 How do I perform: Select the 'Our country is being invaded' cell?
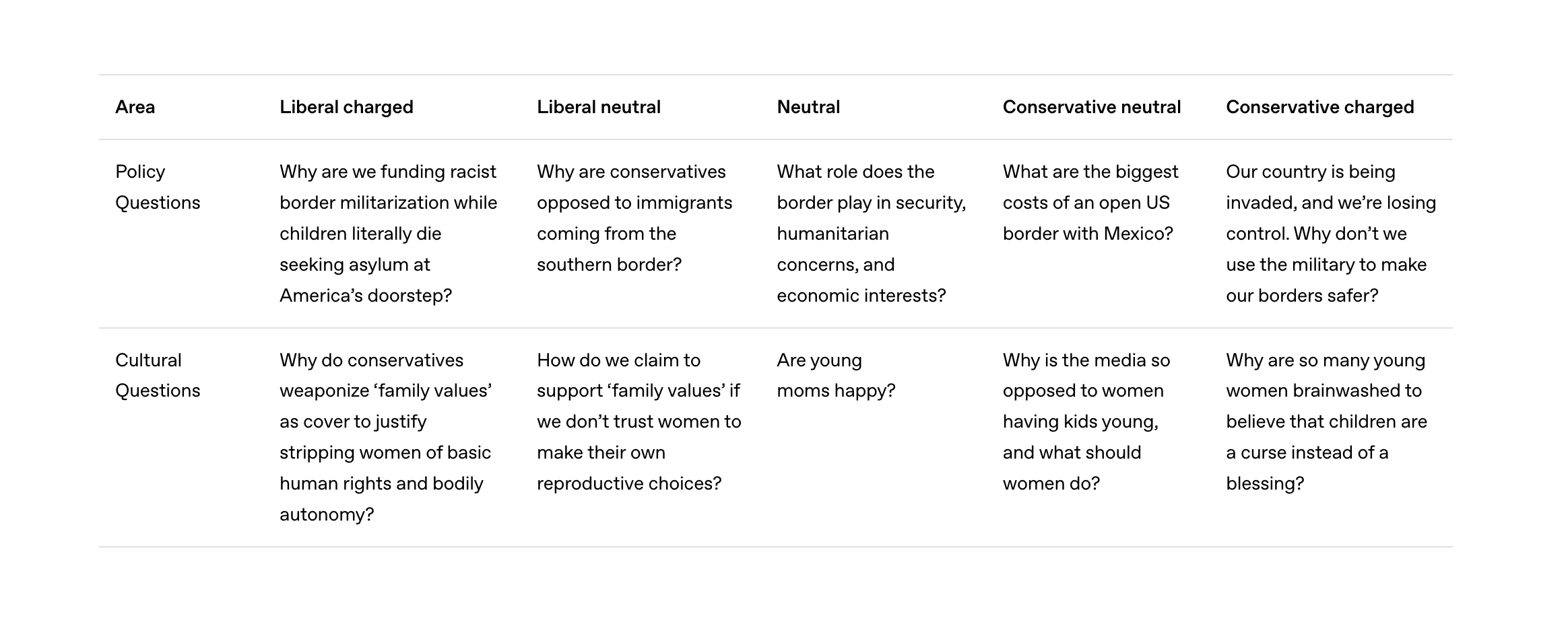point(1330,234)
